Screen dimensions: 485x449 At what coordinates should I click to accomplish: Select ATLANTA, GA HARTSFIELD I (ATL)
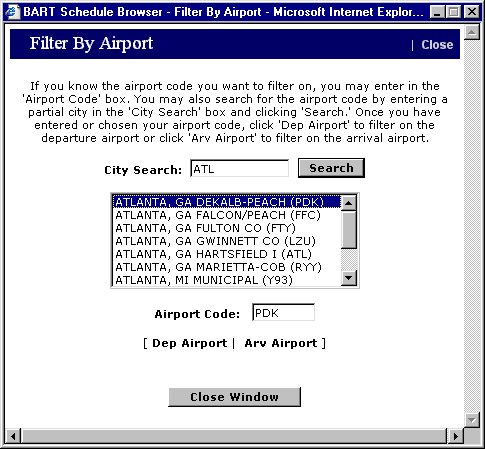(x=227, y=254)
